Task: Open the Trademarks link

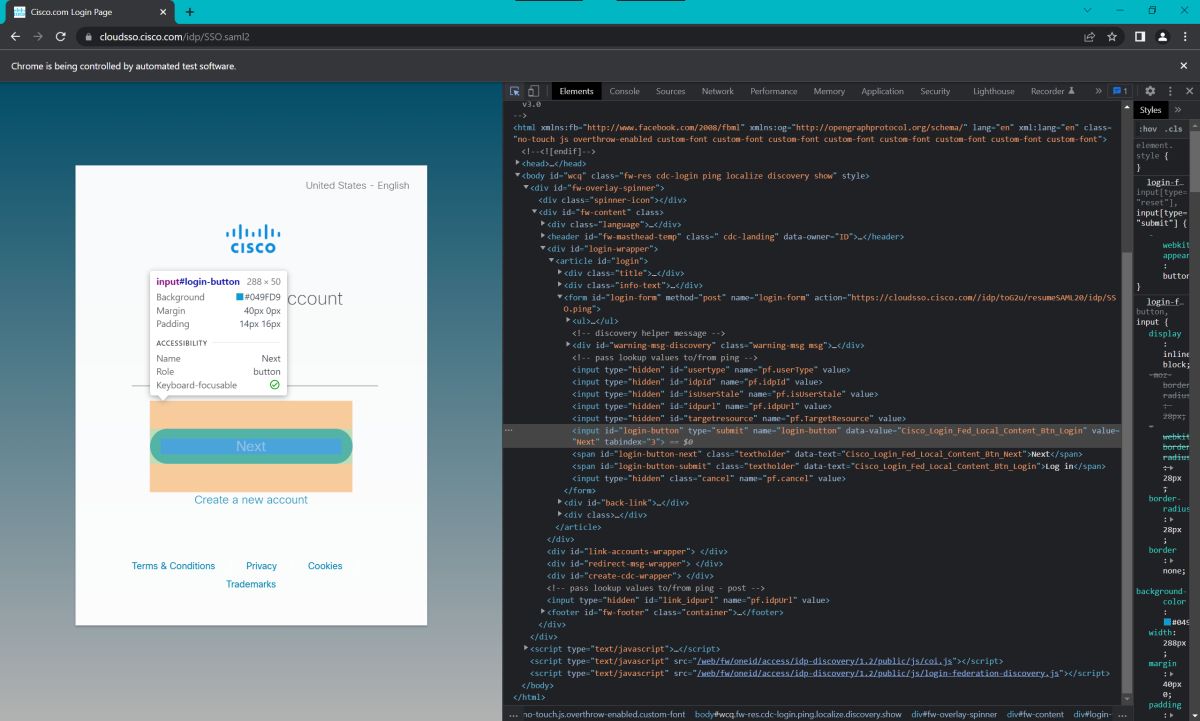Action: coord(251,584)
